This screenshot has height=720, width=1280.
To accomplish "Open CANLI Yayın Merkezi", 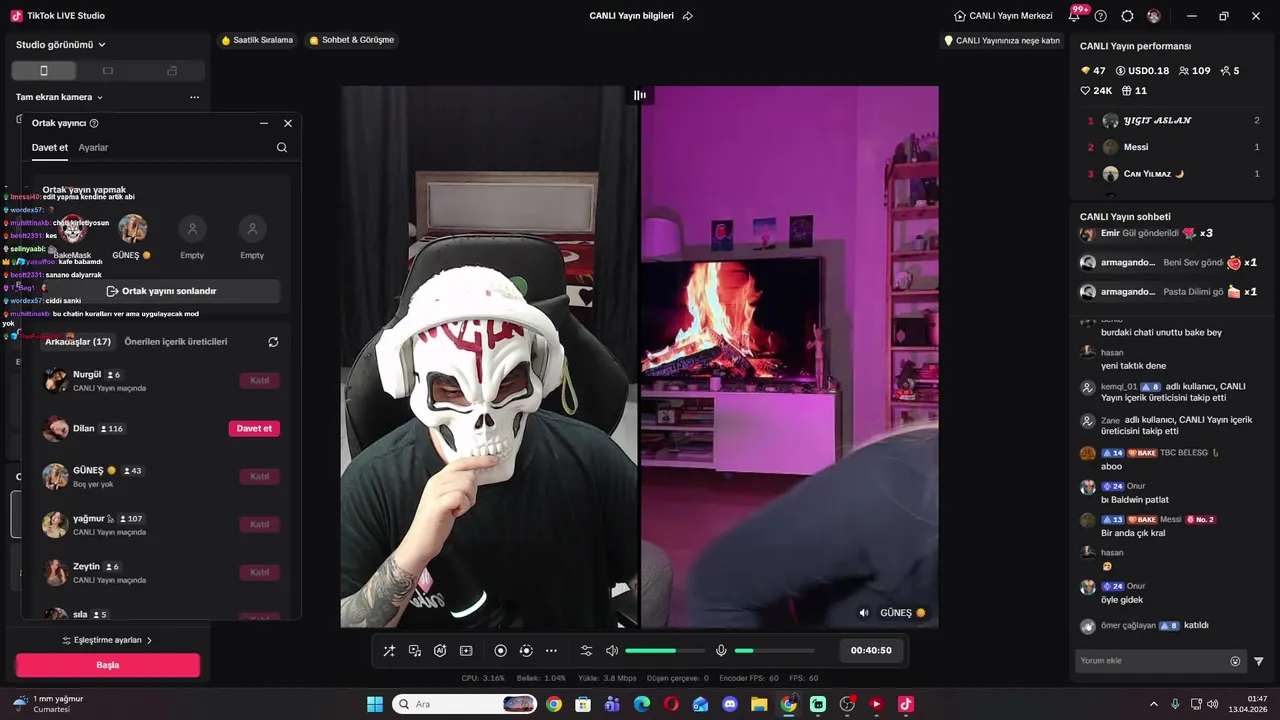I will tap(1003, 16).
